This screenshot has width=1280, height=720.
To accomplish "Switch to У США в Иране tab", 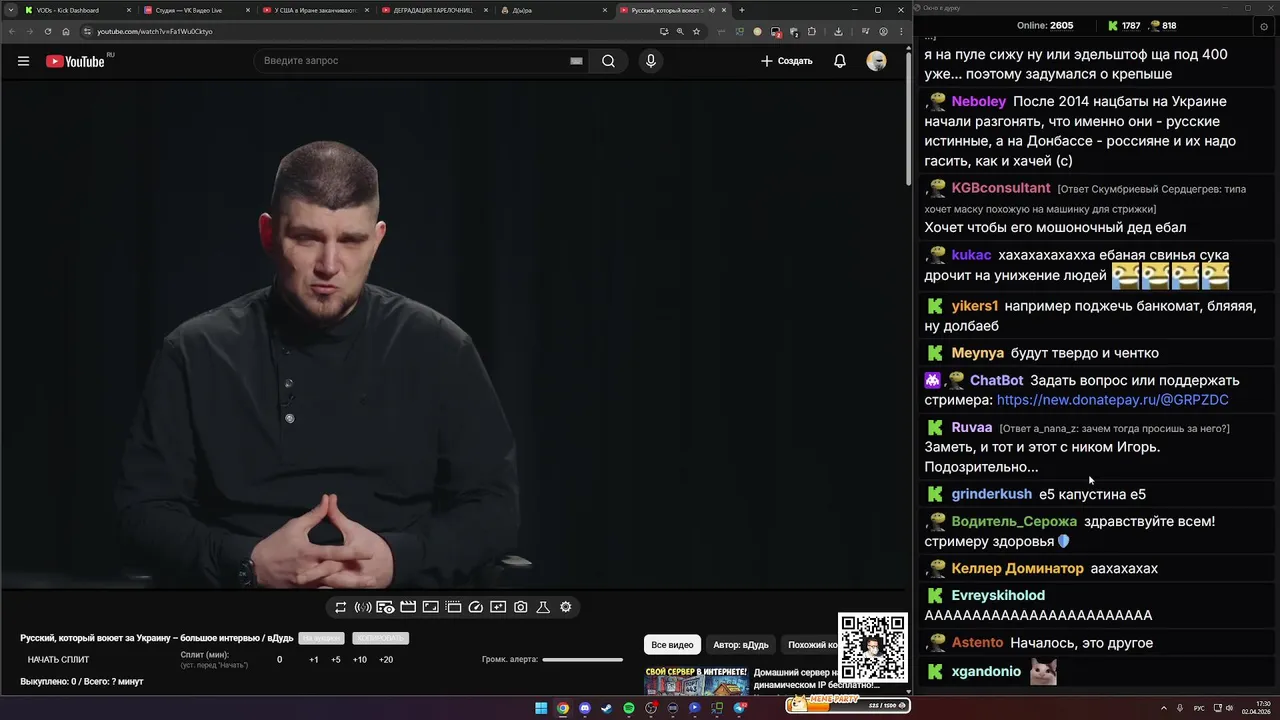I will click(315, 10).
